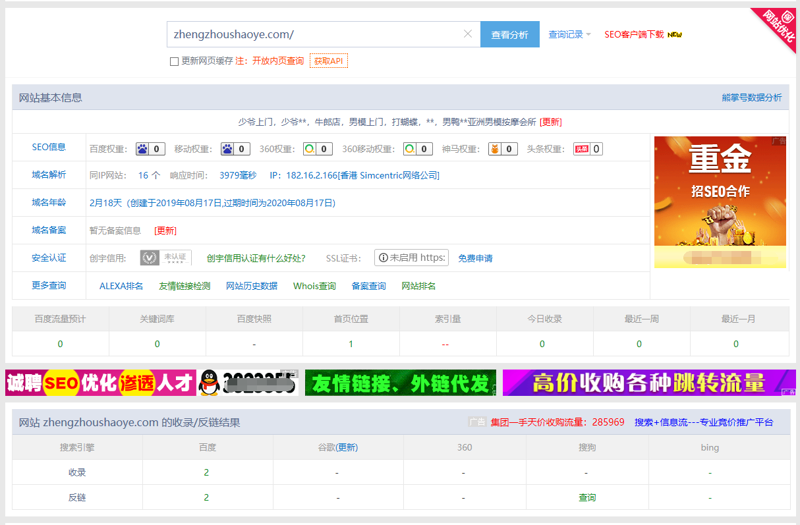The width and height of the screenshot is (800, 525).
Task: Click the 查看分析 button
Action: [510, 34]
